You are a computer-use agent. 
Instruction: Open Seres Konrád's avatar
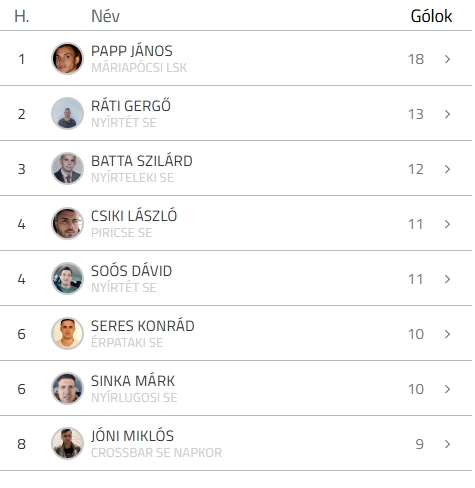coord(67,333)
